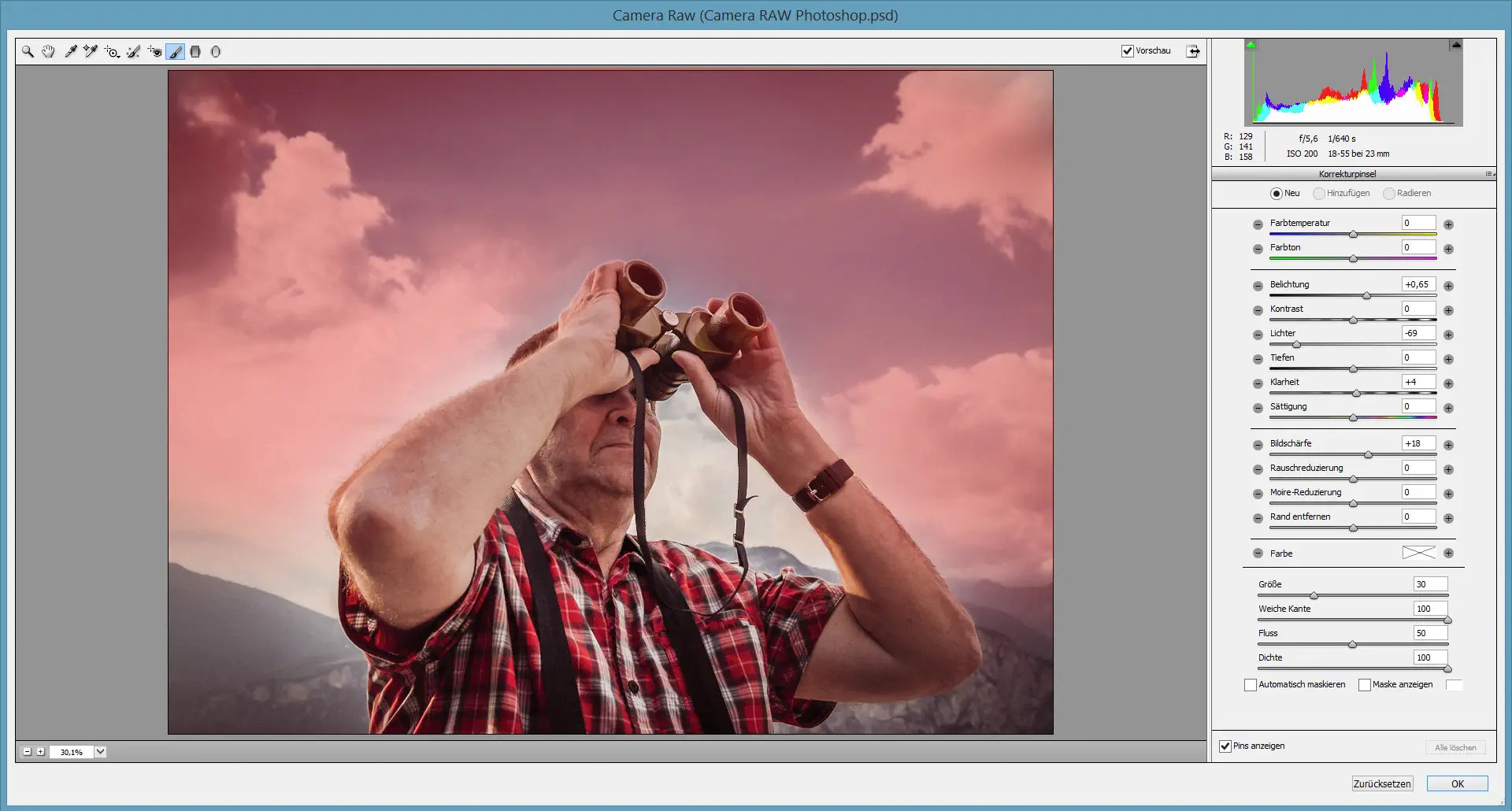
Task: Activate the White Balance eyedropper
Action: 71,51
